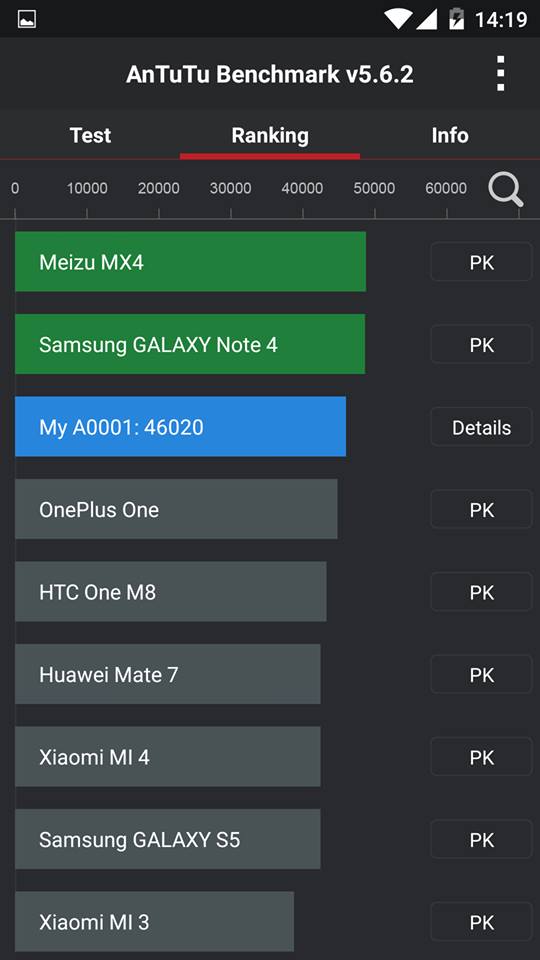The height and width of the screenshot is (960, 540).
Task: Tap the Wi-Fi status icon
Action: coord(398,19)
